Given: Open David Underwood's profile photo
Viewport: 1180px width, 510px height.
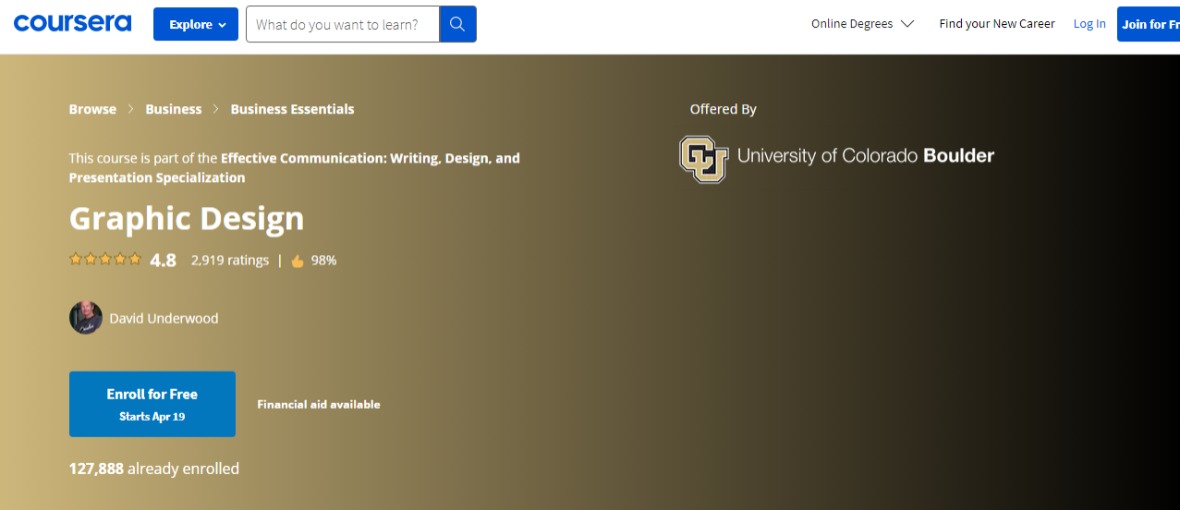Looking at the screenshot, I should (86, 317).
